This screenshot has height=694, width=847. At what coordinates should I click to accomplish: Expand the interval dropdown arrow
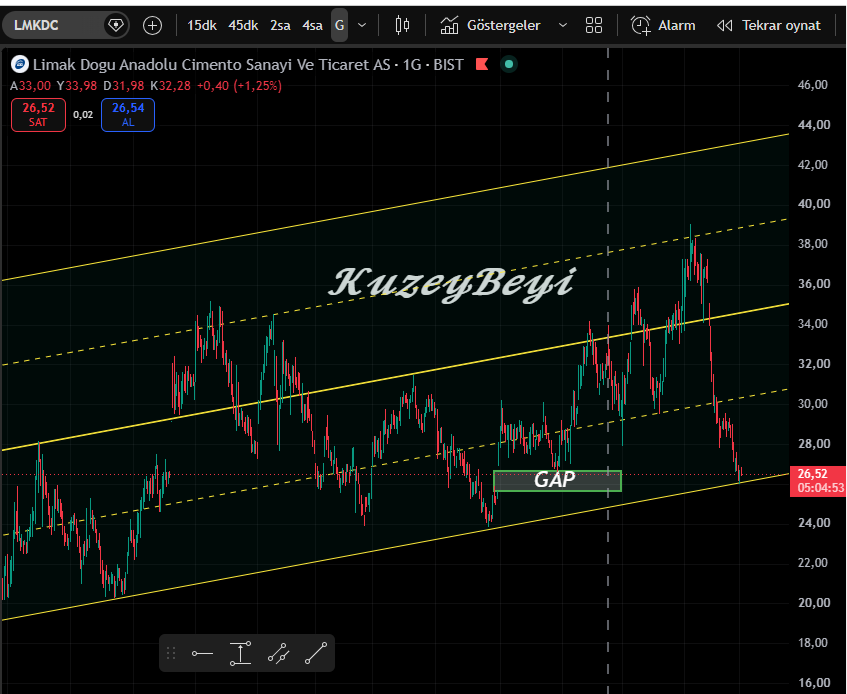click(x=362, y=25)
